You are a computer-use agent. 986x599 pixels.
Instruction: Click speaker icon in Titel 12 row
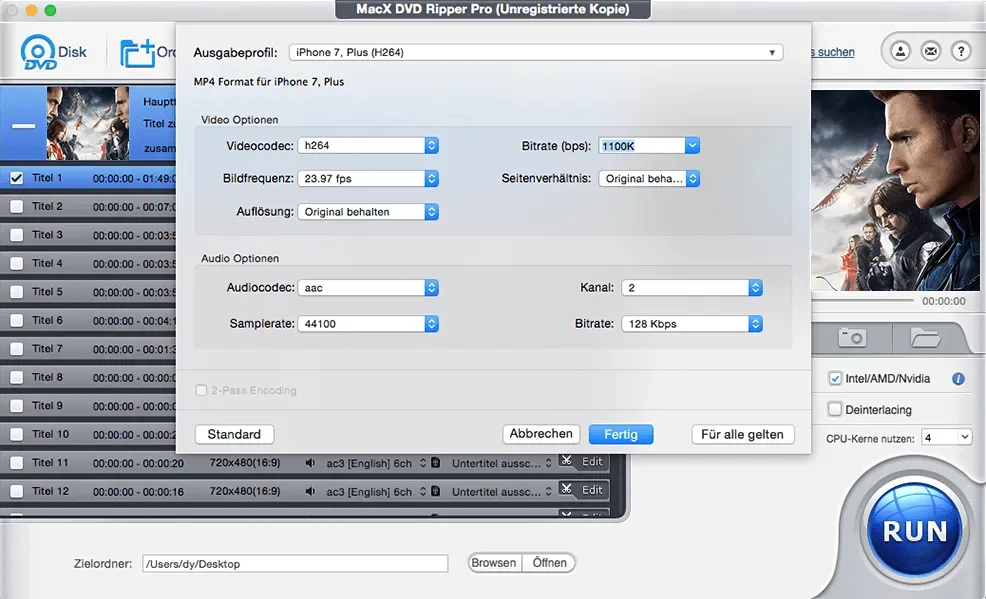click(x=310, y=491)
